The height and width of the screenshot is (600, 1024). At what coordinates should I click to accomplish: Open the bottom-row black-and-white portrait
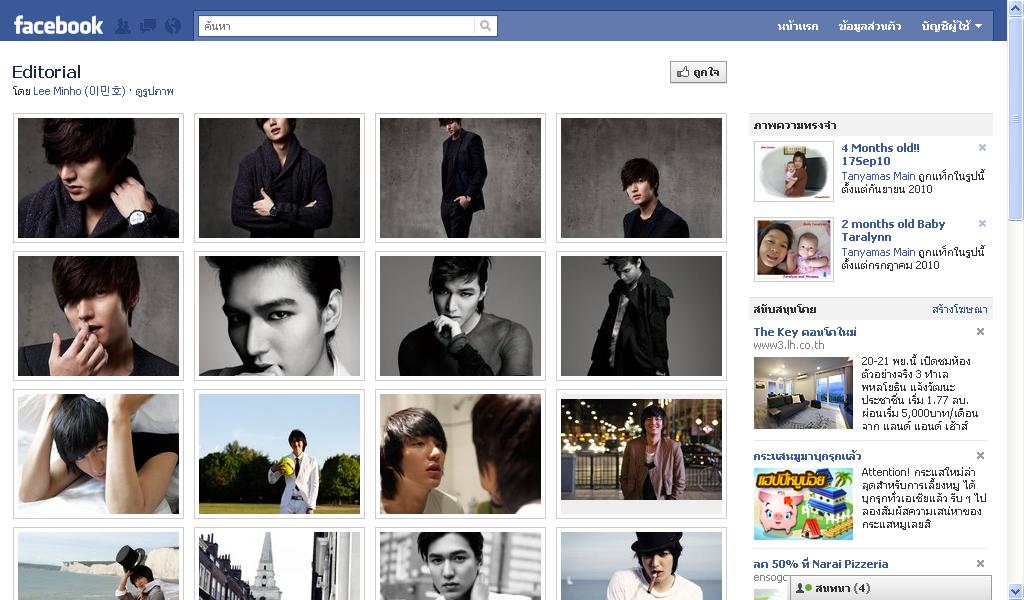coord(460,565)
